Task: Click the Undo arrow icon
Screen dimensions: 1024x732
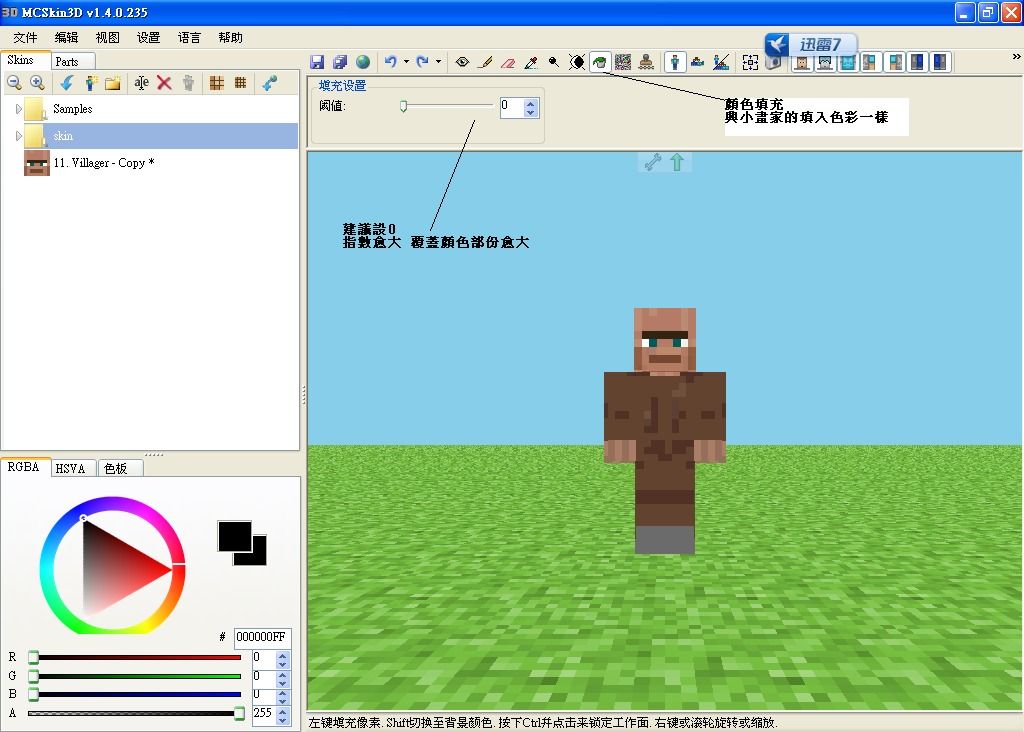Action: point(390,62)
